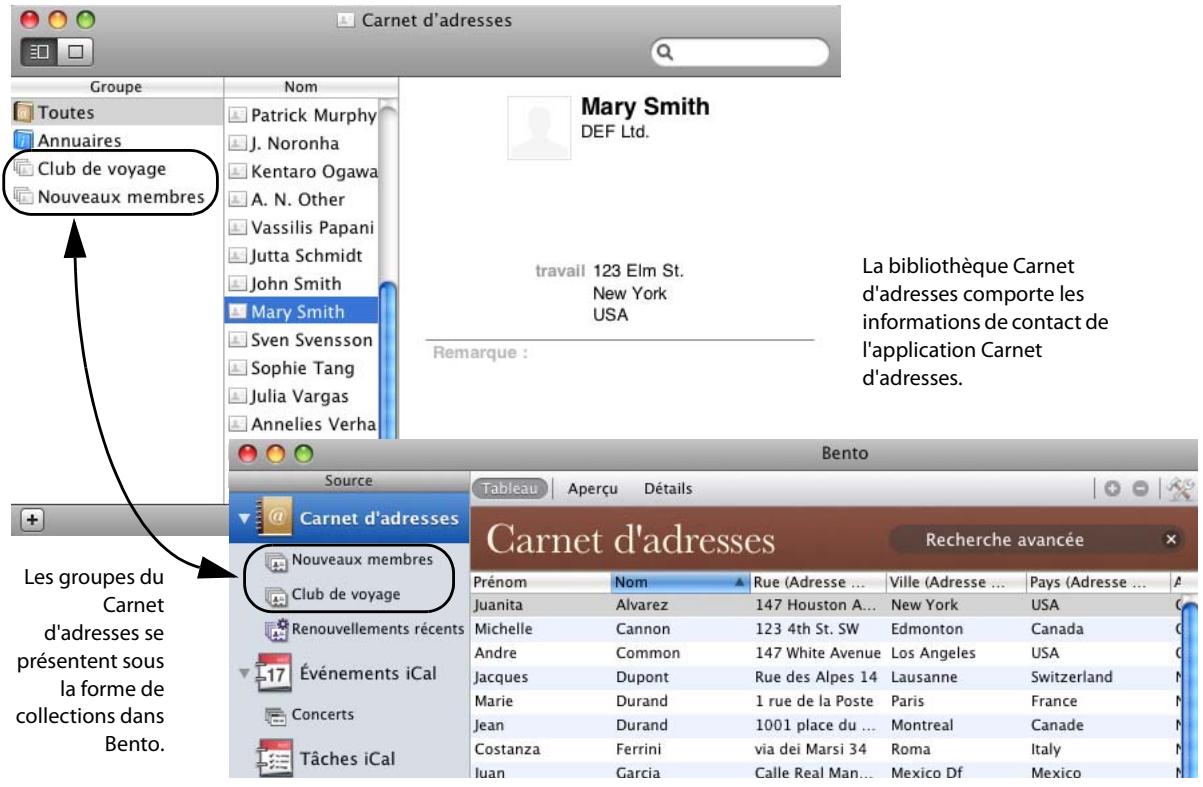
Task: Select contact Kentaro Ogawa
Action: [301, 170]
